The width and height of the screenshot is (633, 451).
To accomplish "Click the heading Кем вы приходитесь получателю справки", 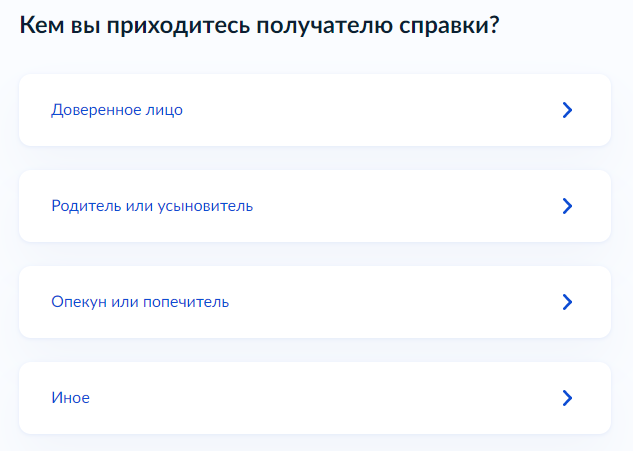I will (259, 26).
